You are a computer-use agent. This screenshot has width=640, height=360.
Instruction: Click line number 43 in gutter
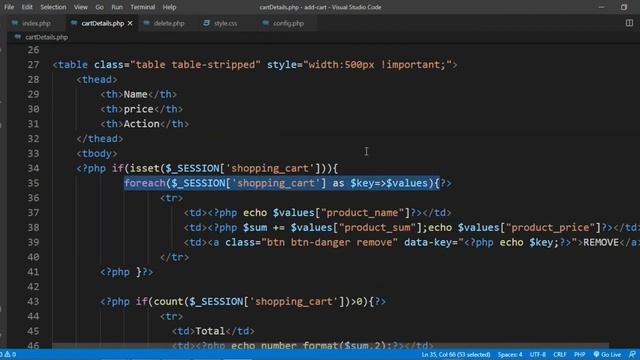coord(33,302)
